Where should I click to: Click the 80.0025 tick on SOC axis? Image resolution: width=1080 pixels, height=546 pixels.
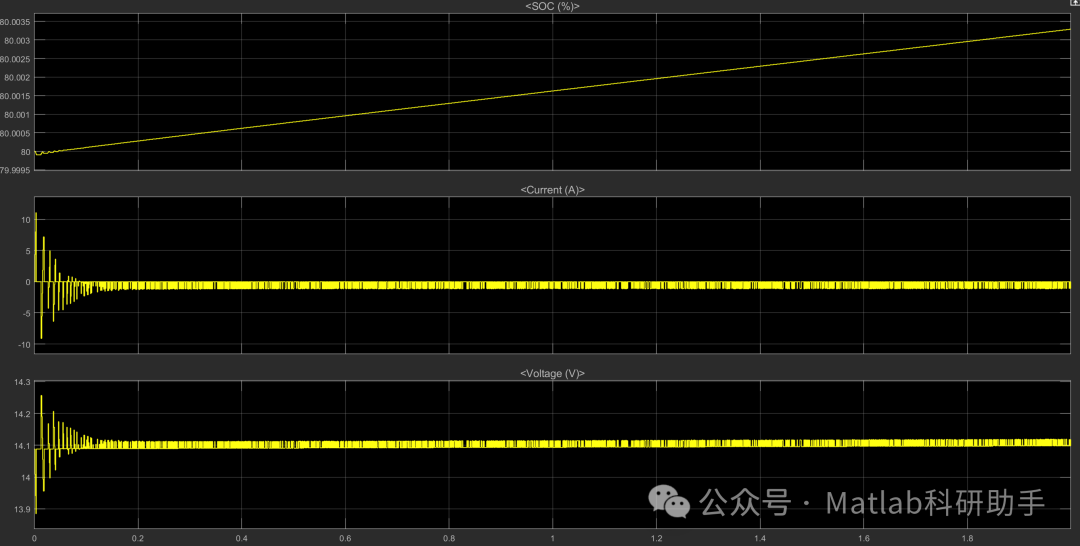pos(14,59)
